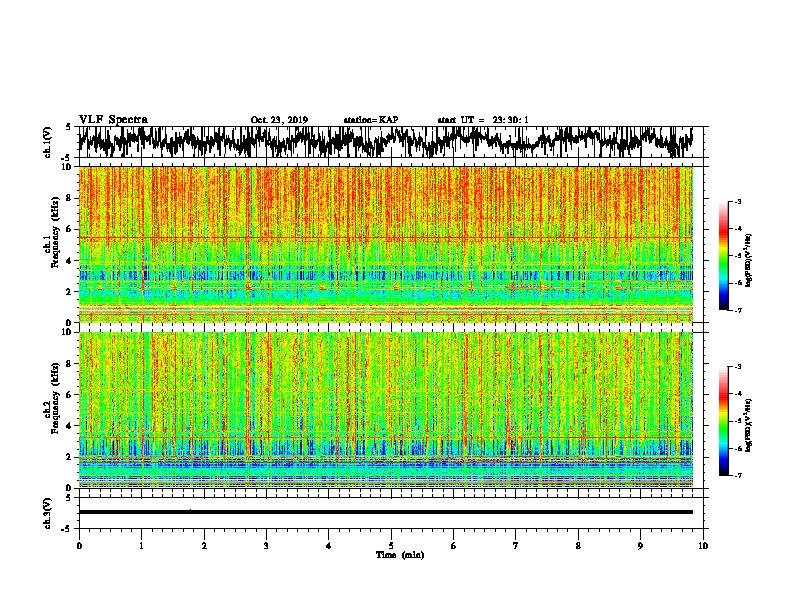The width and height of the screenshot is (792, 612).
Task: Click the ch.2 color scale bar
Action: click(724, 421)
